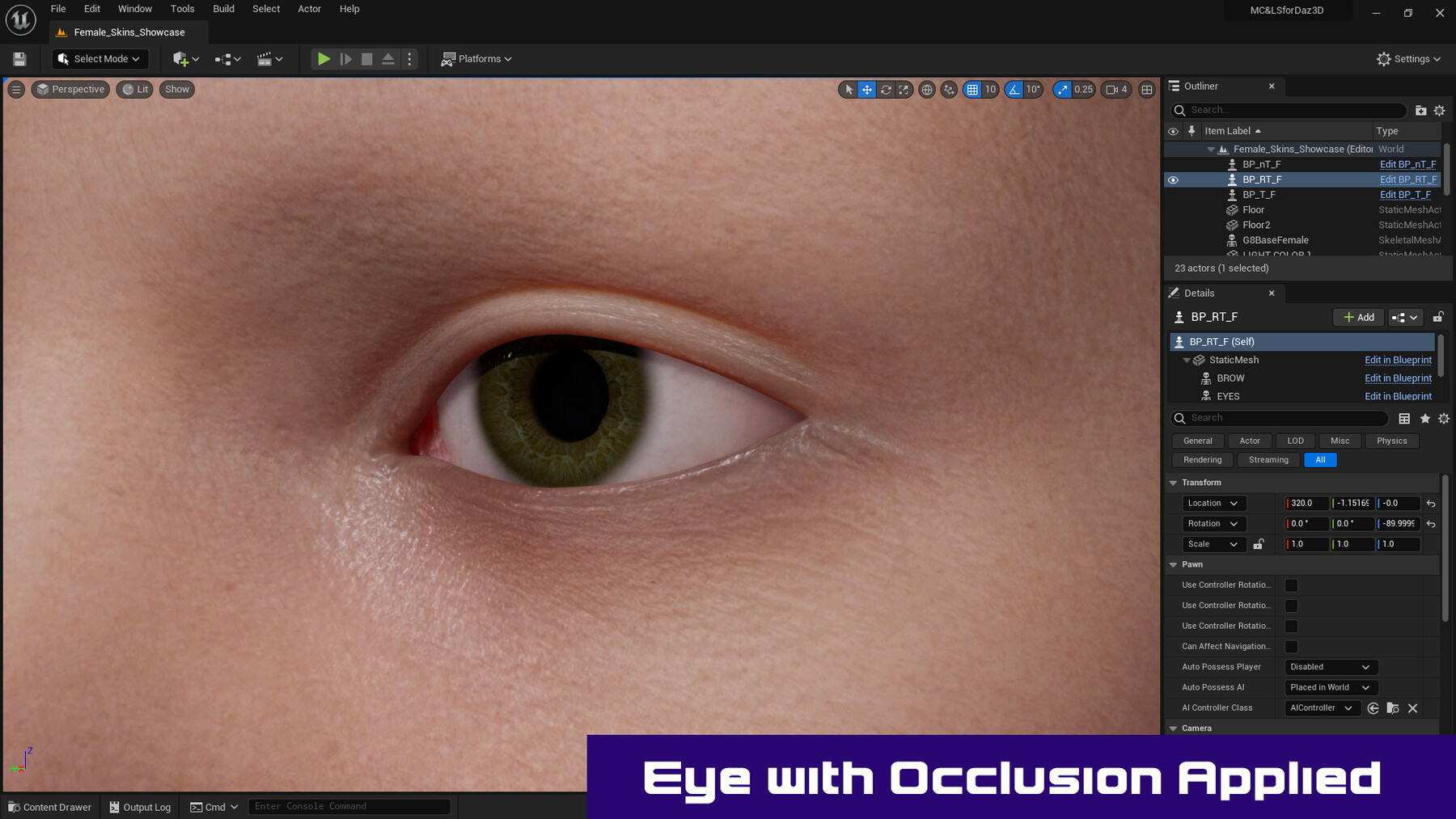Open the Outliner settings gear

pos(1439,110)
